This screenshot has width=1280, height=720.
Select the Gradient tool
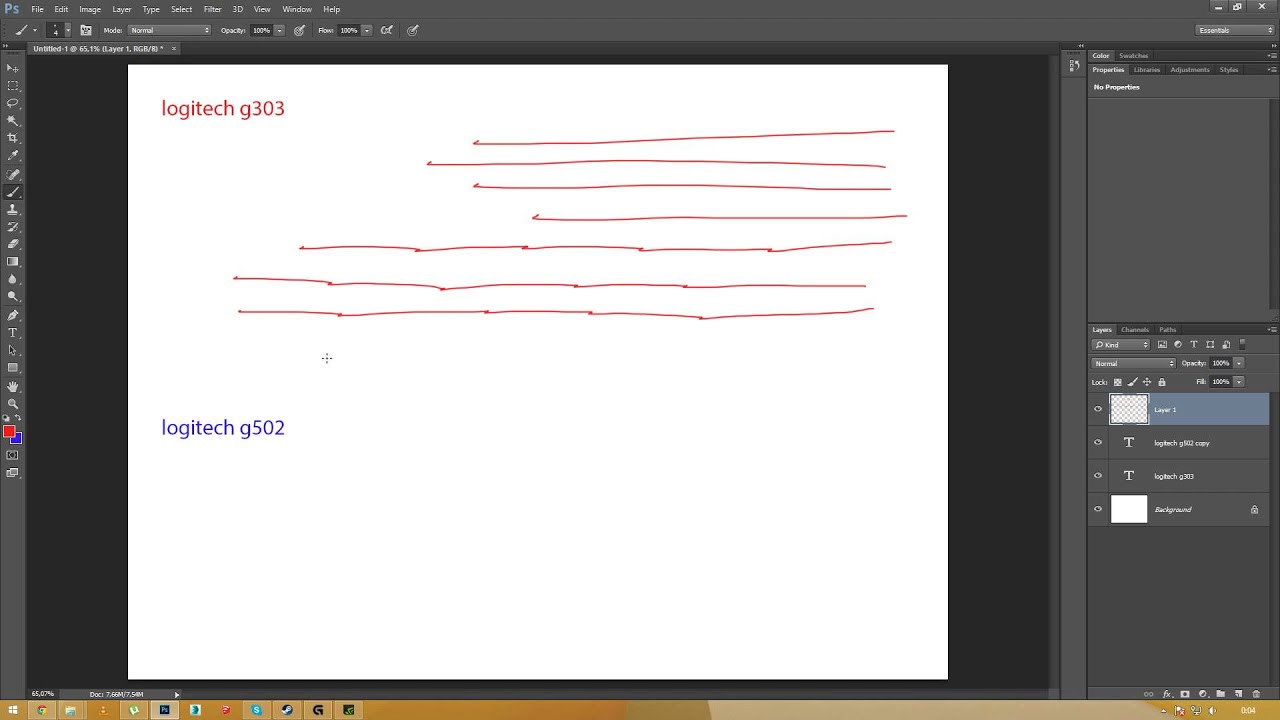pos(13,262)
